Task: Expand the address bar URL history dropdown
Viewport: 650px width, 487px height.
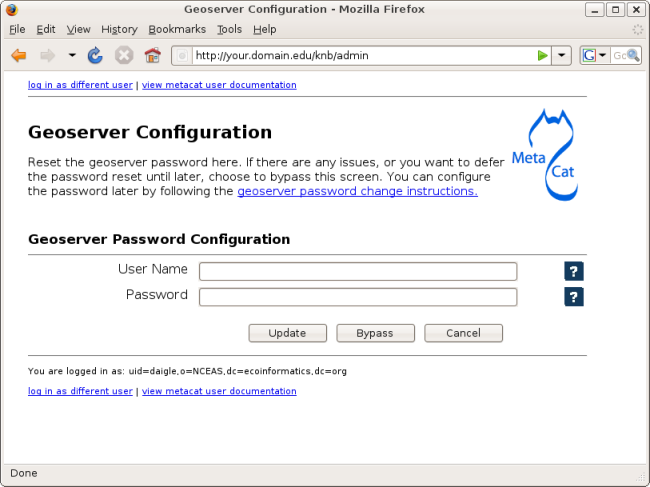Action: point(562,55)
